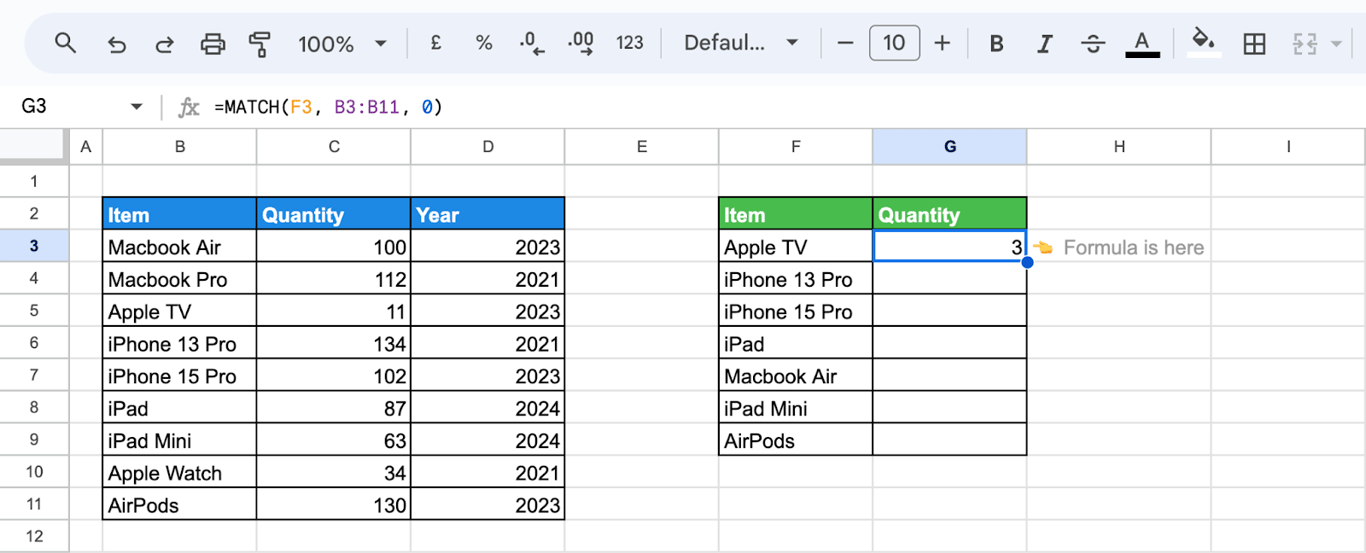
Task: Select cell G3 showing 3
Action: [x=950, y=247]
